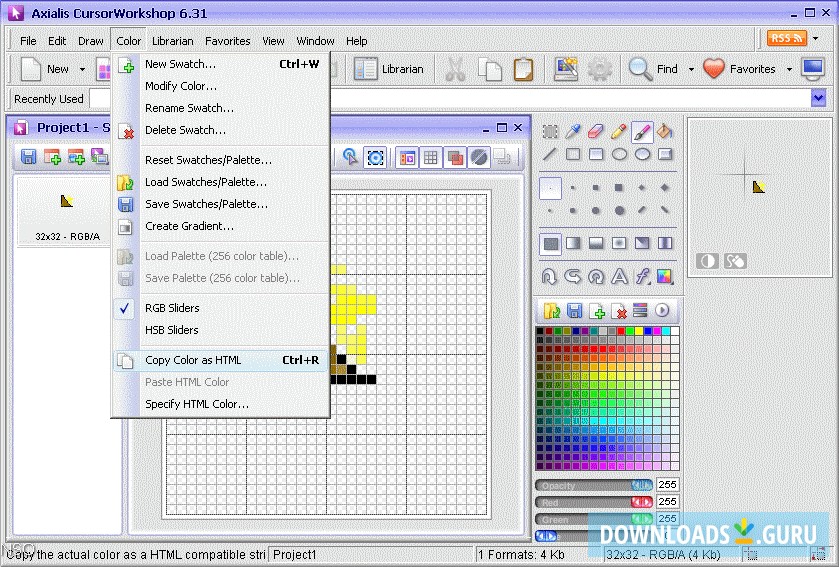Image resolution: width=839 pixels, height=567 pixels.
Task: Click the Red slider handle
Action: coord(641,502)
